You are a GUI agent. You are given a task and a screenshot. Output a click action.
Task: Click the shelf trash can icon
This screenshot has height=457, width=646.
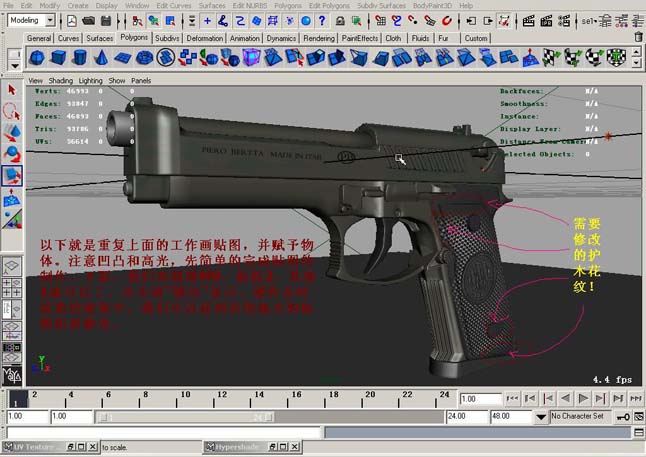638,37
